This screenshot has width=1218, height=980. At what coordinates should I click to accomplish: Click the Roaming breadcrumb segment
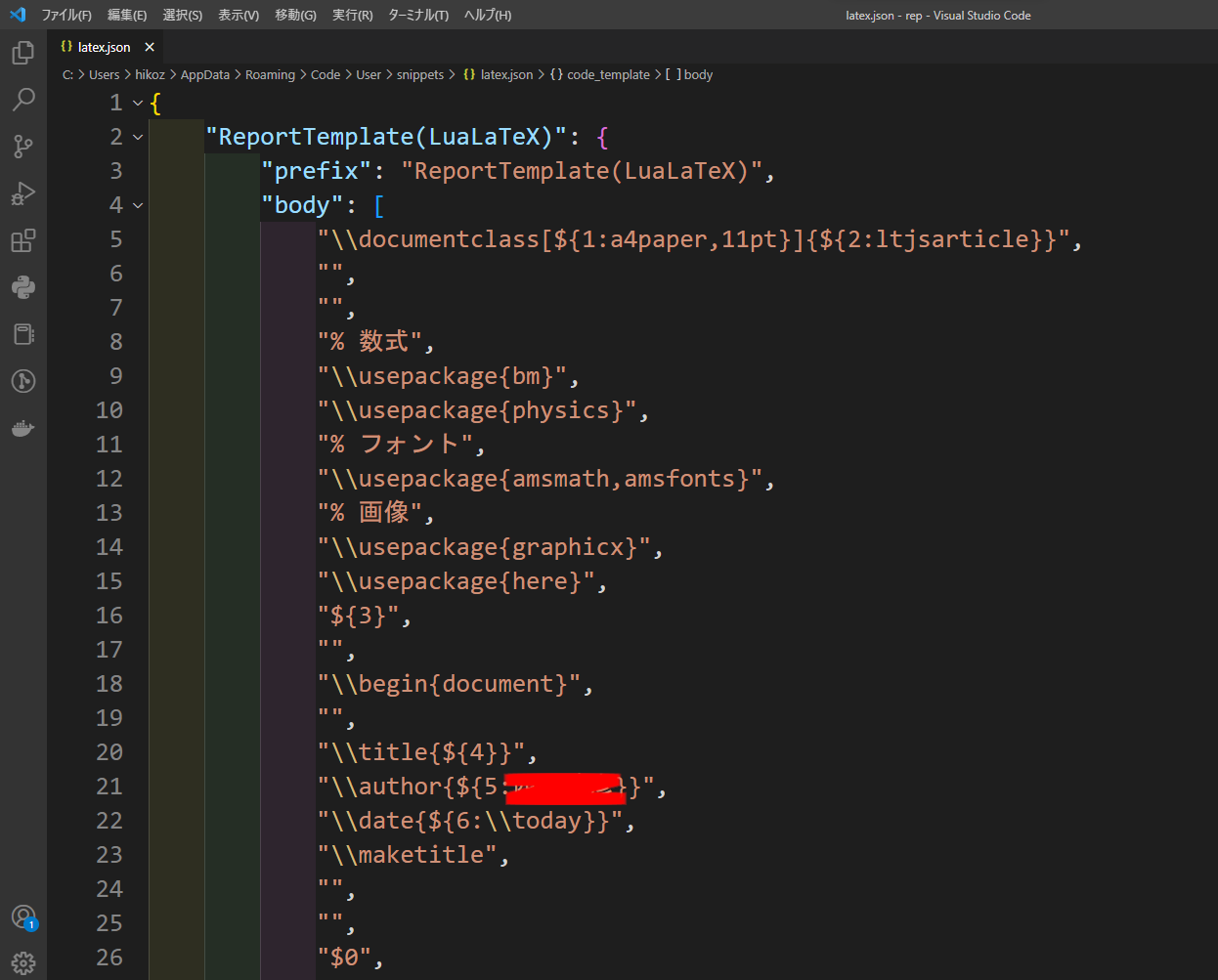(270, 74)
